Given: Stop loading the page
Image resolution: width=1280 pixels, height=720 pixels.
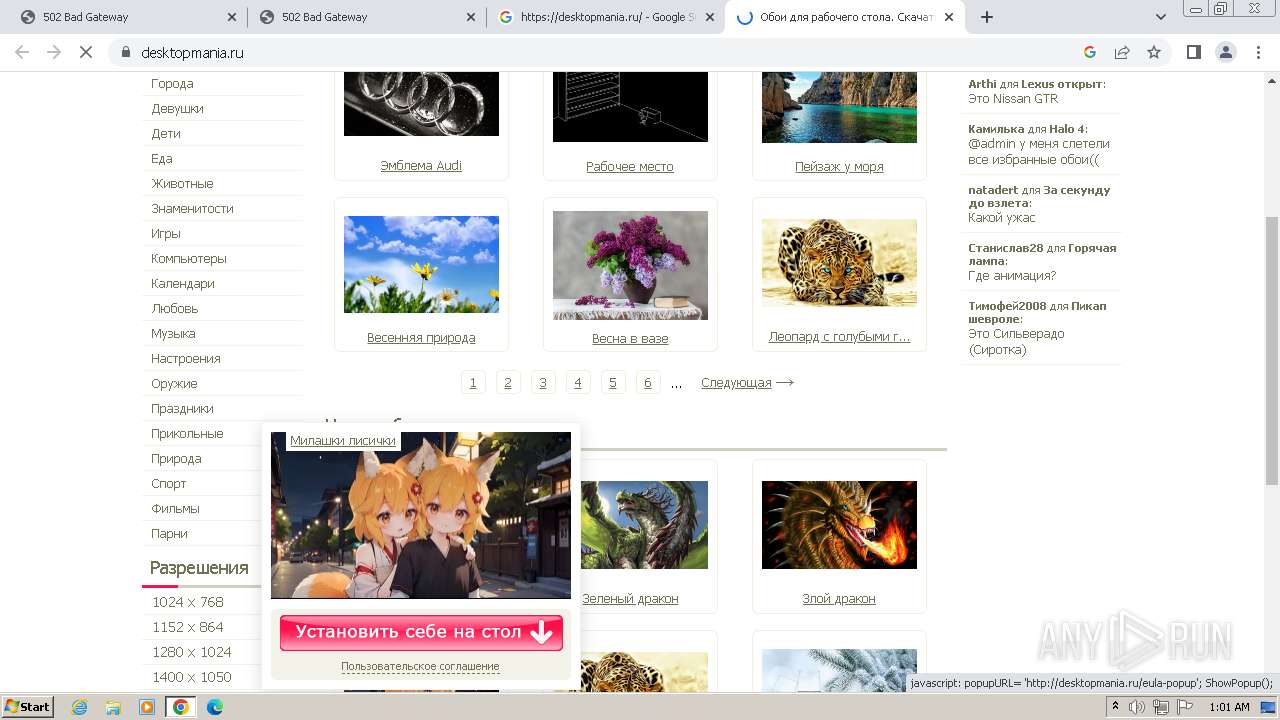Looking at the screenshot, I should (x=86, y=52).
